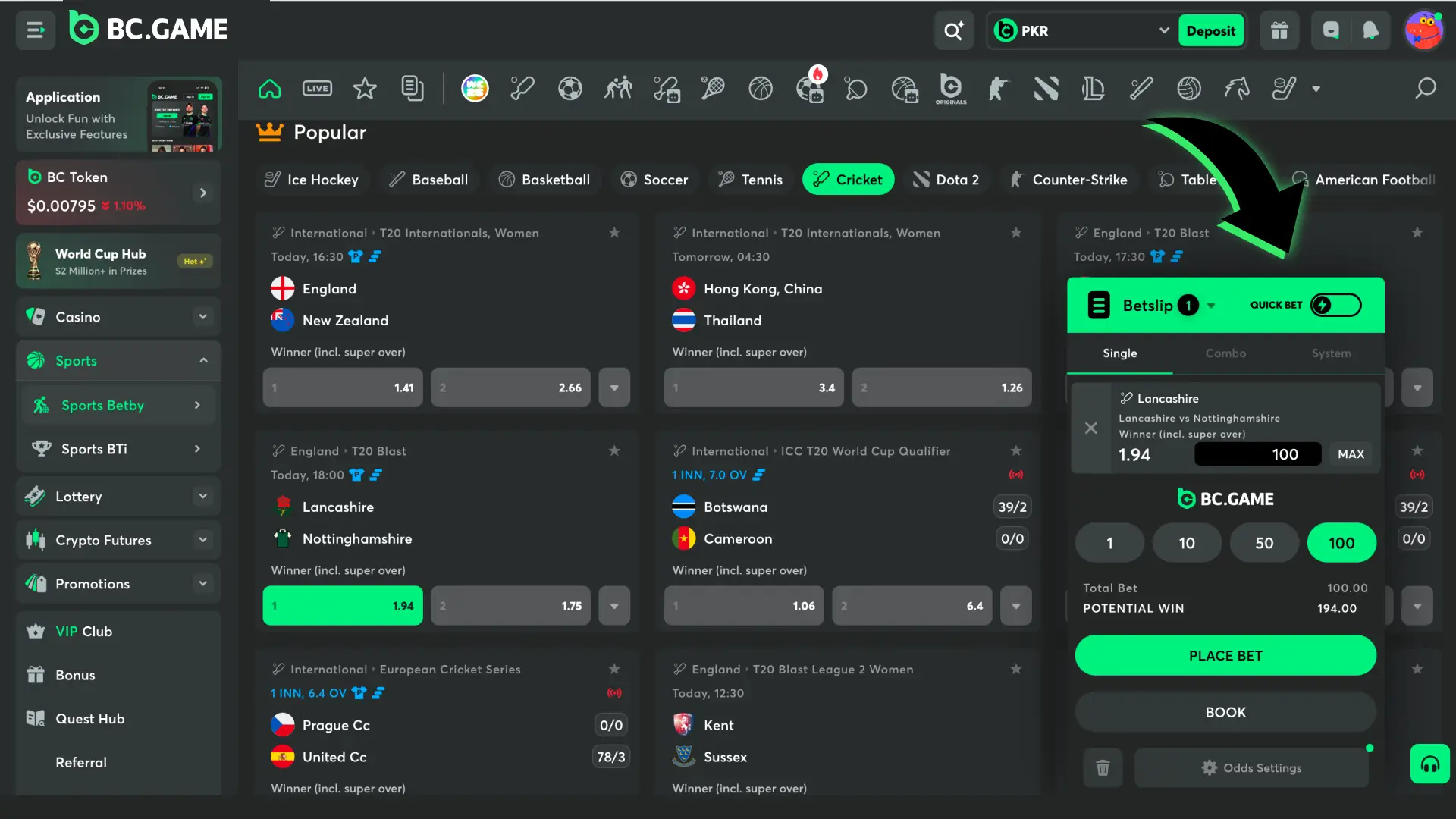Screen dimensions: 1456x819
Task: Click stake amount input field
Action: (x=1257, y=454)
